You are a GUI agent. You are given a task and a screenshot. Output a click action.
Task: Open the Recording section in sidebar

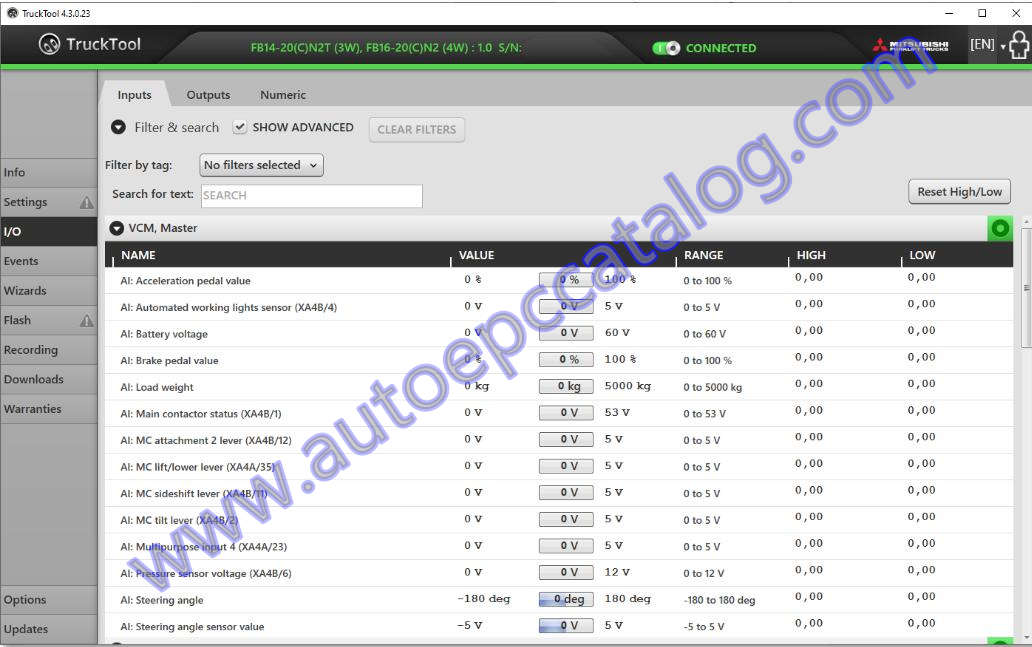31,350
